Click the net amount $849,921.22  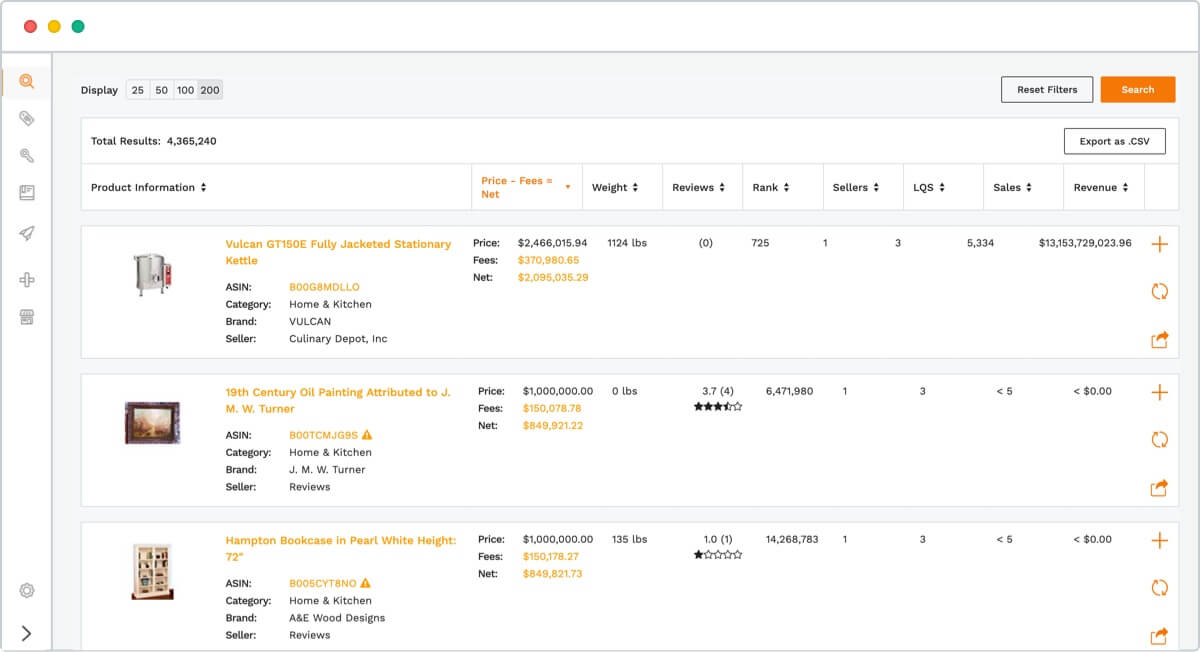click(x=553, y=425)
